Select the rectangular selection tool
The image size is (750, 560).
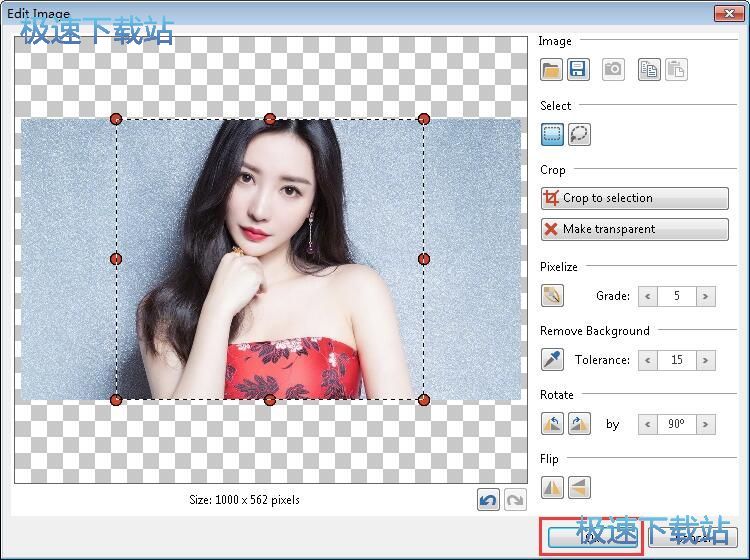click(x=552, y=134)
